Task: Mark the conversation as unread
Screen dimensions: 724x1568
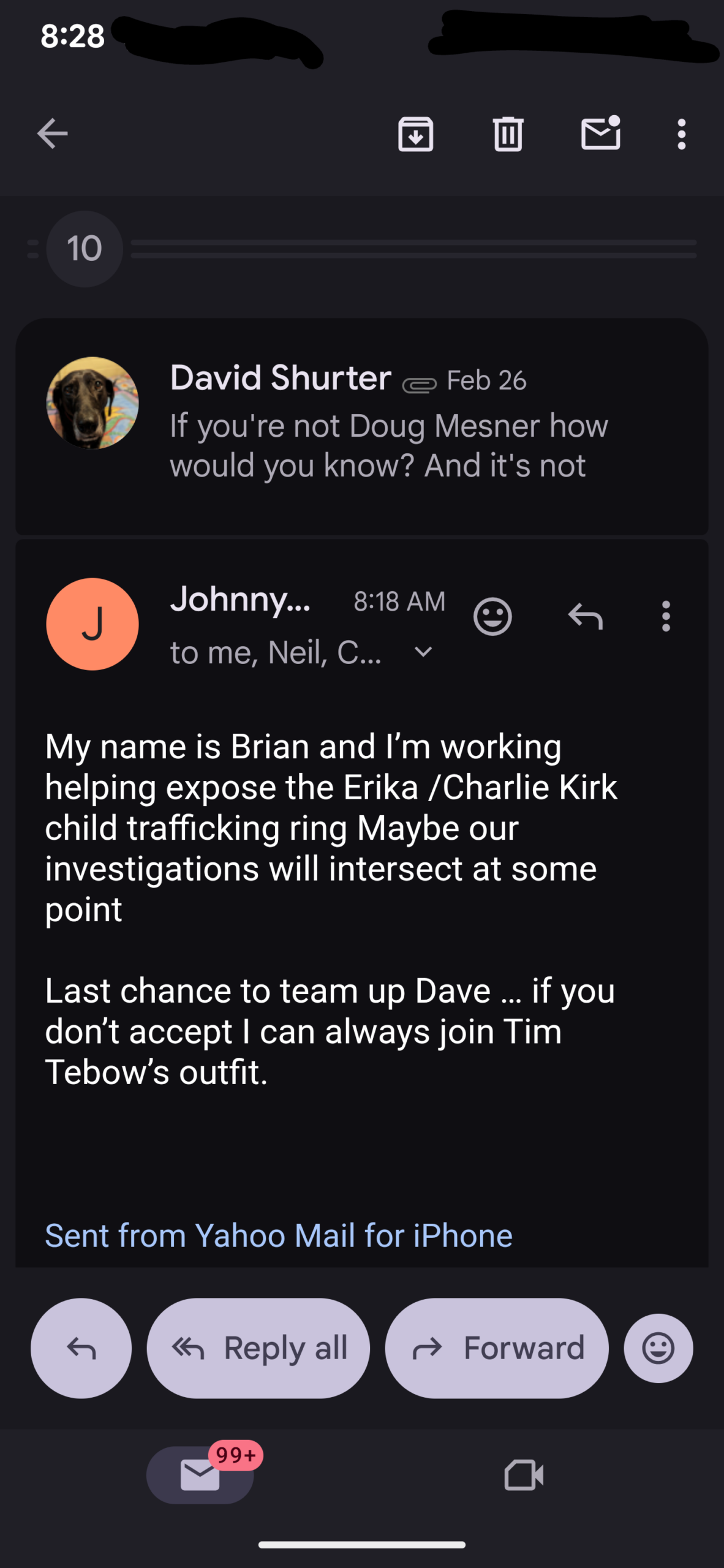Action: pyautogui.click(x=600, y=132)
